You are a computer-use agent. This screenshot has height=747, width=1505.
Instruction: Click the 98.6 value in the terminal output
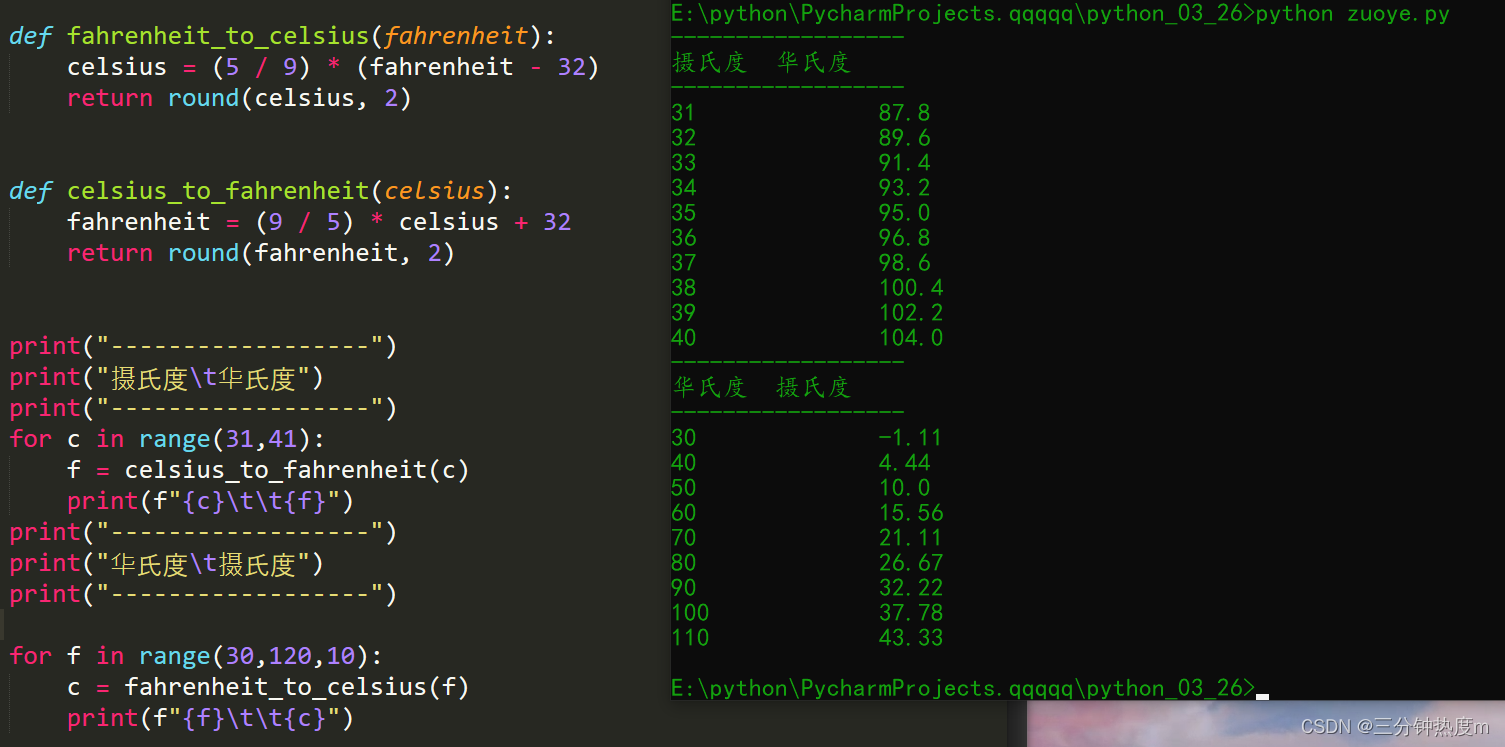(x=904, y=263)
